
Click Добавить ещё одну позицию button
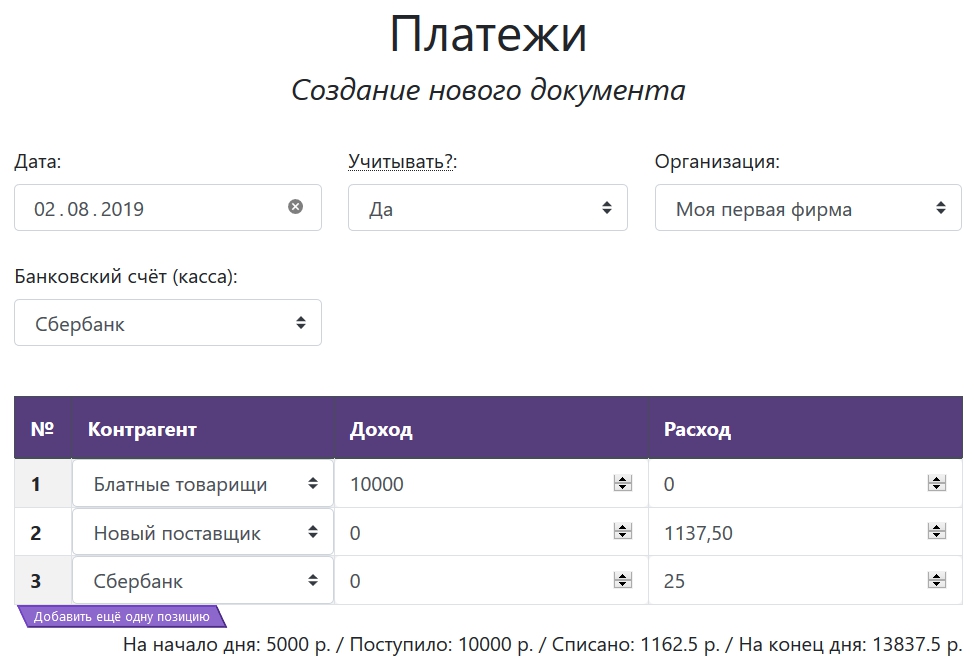[x=122, y=617]
